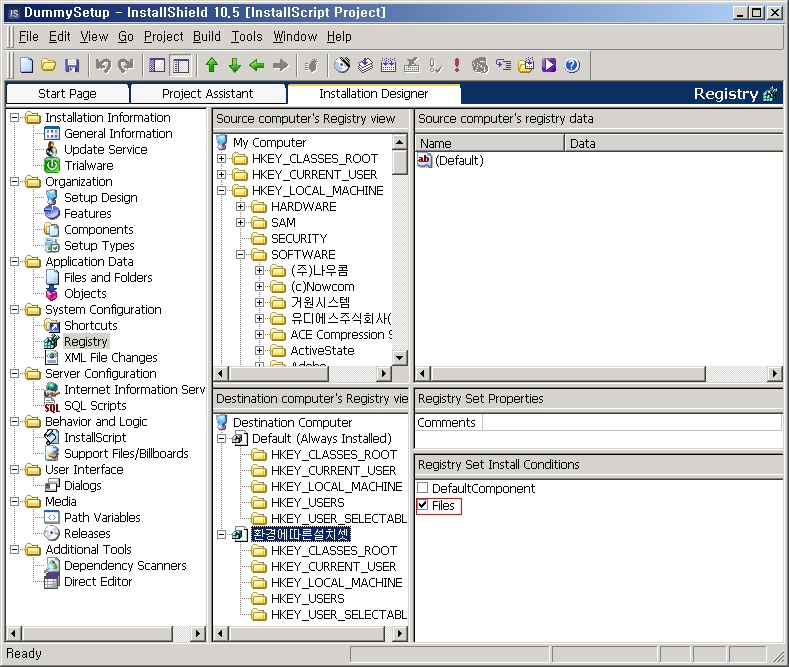Viewport: 789px width, 667px height.
Task: Open the File menu
Action: pyautogui.click(x=29, y=36)
